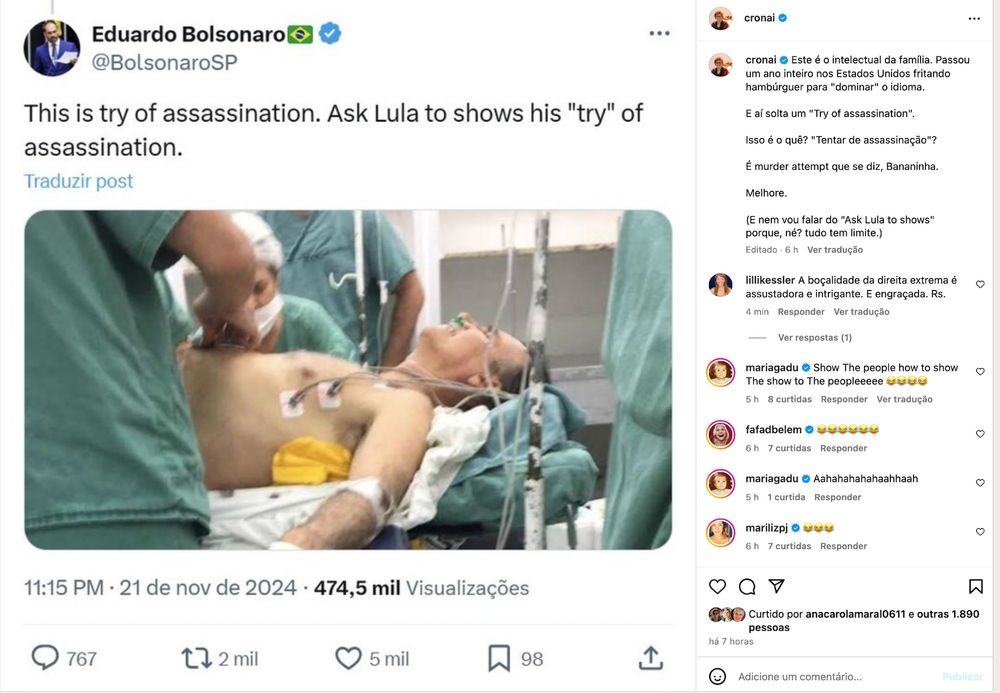This screenshot has height=693, width=1000.
Task: Click the tweet's share upload icon
Action: [x=651, y=658]
